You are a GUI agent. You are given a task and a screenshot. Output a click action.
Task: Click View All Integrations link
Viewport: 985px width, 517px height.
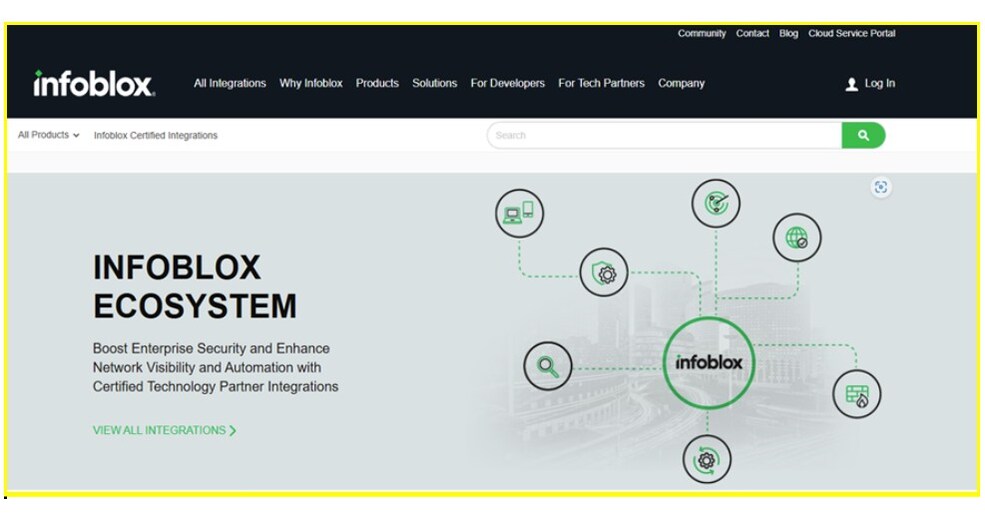tap(159, 430)
